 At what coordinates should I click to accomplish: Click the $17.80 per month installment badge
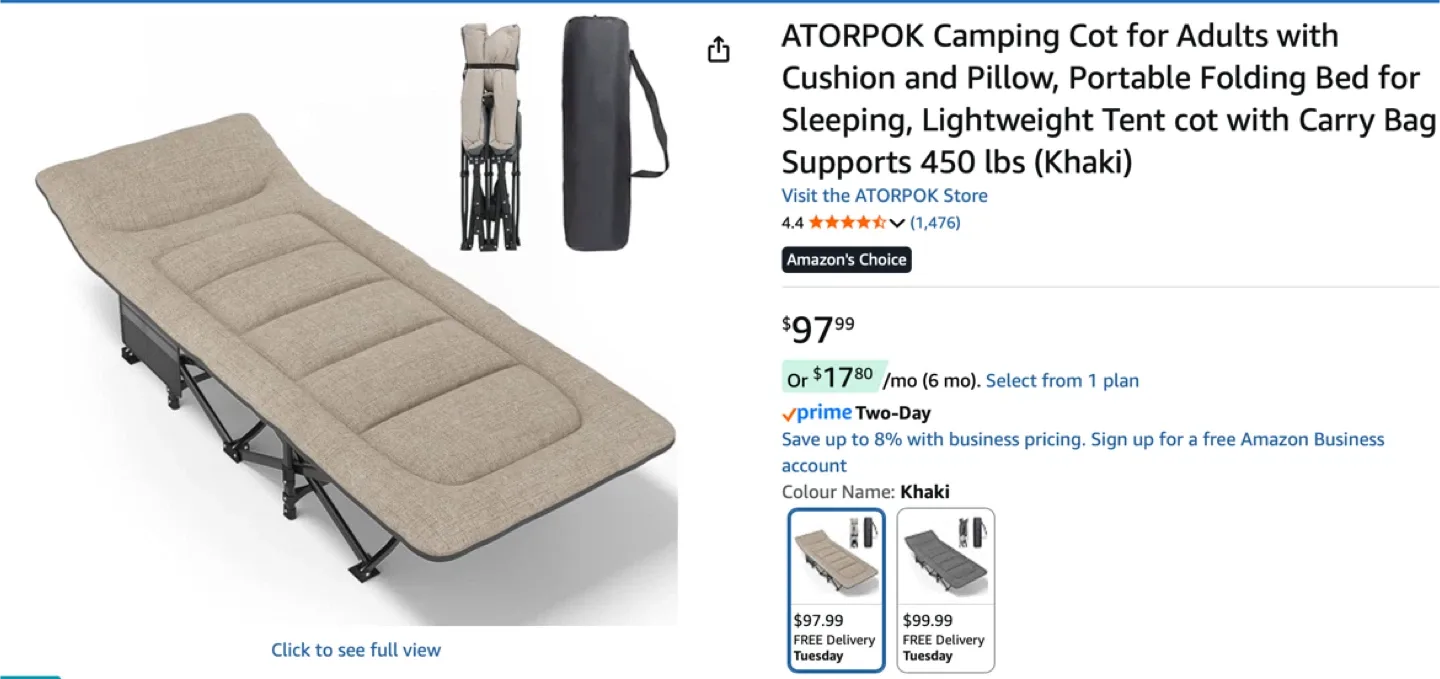(831, 377)
